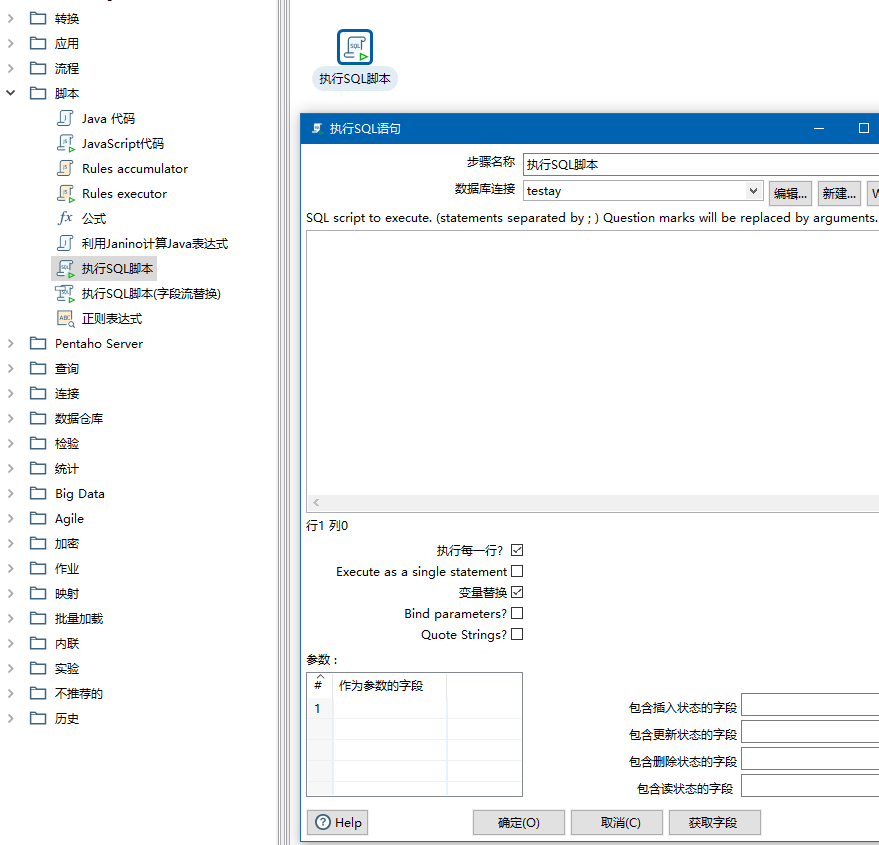879x845 pixels.
Task: Expand the 统计 category
Action: pos(11,468)
